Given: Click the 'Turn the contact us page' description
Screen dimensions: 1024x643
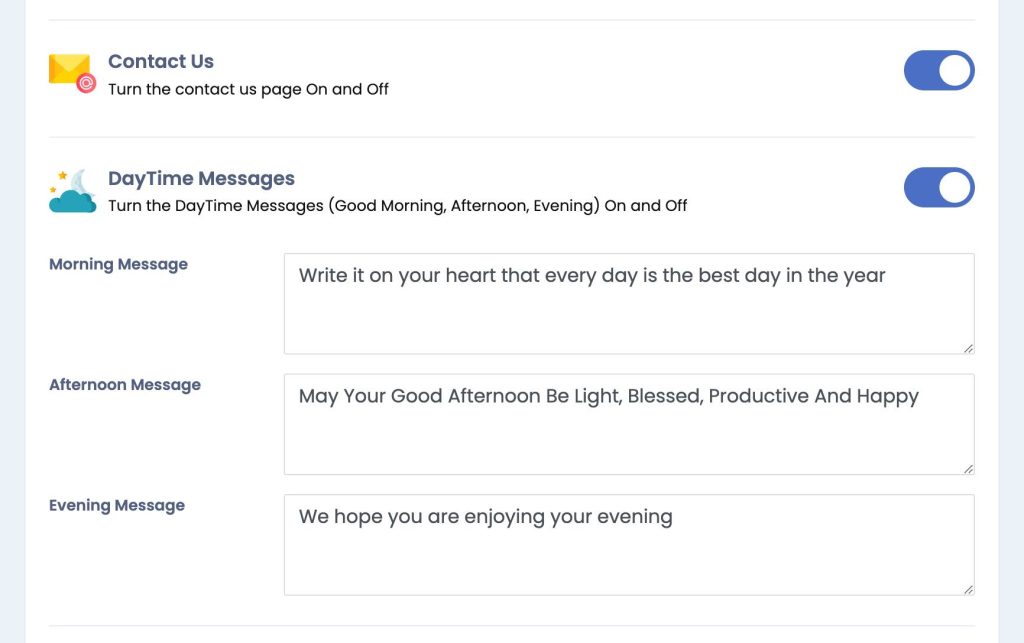Looking at the screenshot, I should click(x=248, y=89).
